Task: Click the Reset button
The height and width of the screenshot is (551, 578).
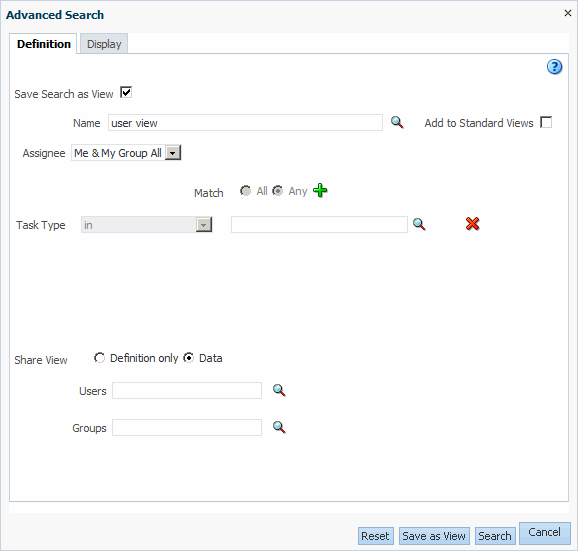Action: tap(375, 536)
